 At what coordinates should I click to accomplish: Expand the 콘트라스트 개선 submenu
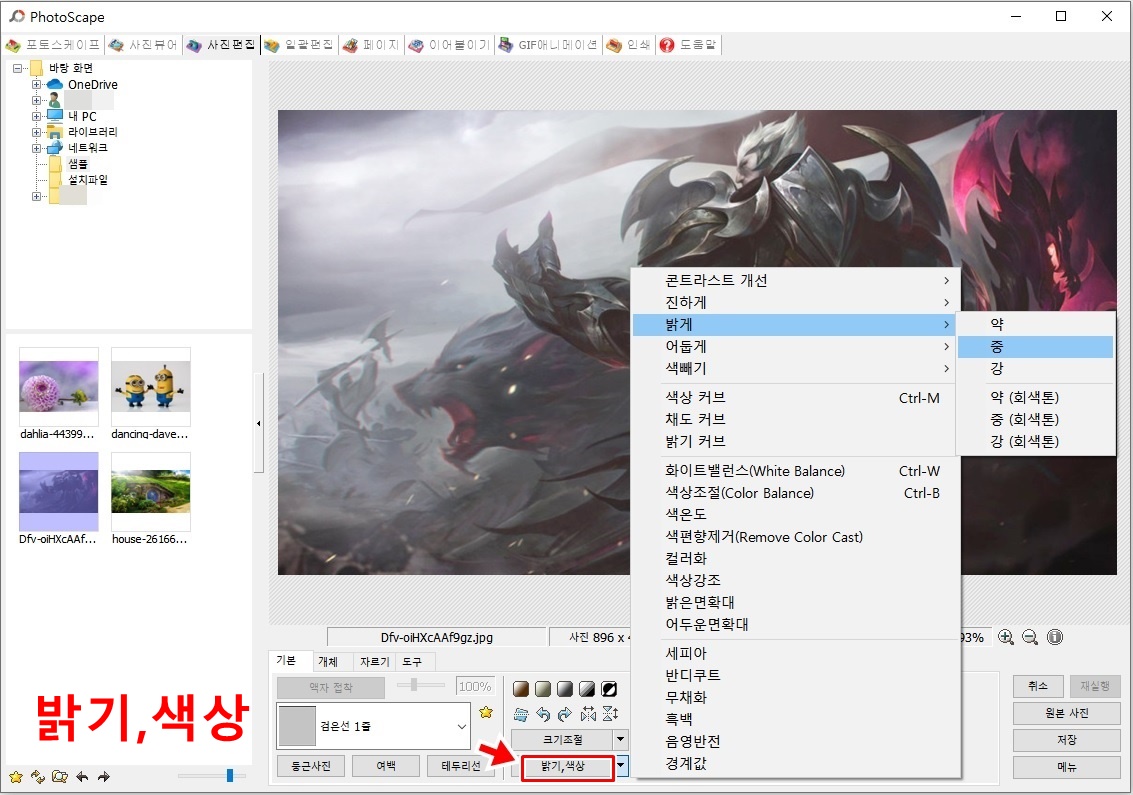tap(796, 280)
